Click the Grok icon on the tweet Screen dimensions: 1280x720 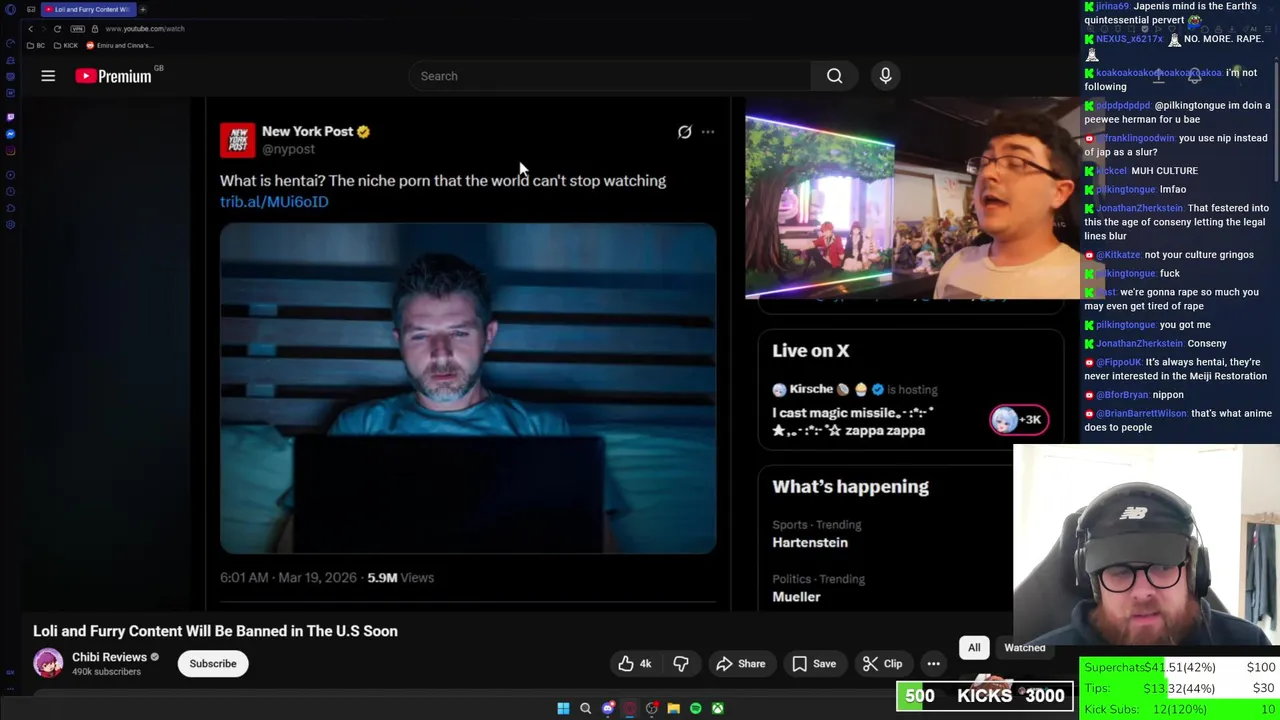[x=684, y=132]
